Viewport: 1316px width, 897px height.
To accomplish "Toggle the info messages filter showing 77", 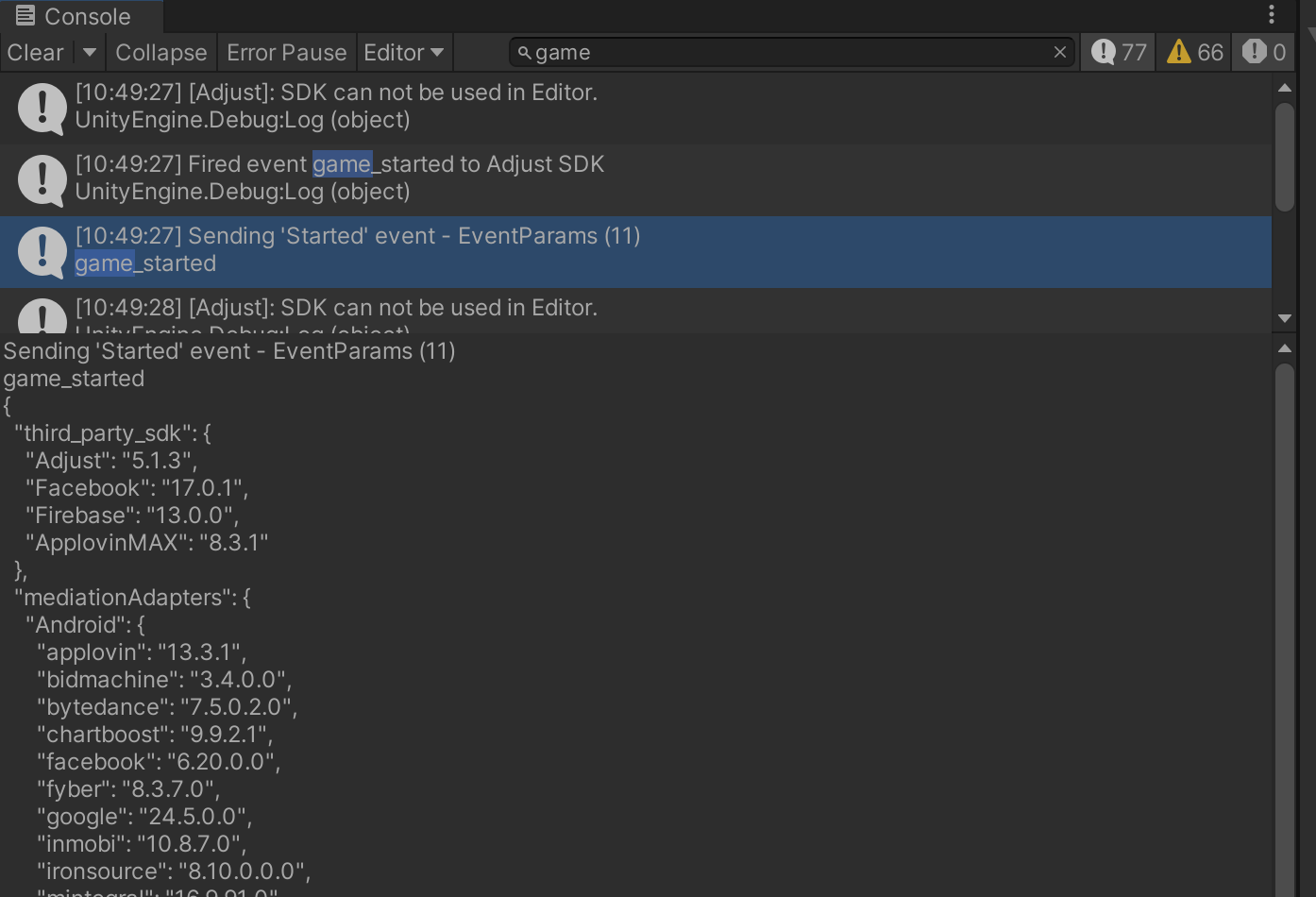I will pyautogui.click(x=1117, y=52).
